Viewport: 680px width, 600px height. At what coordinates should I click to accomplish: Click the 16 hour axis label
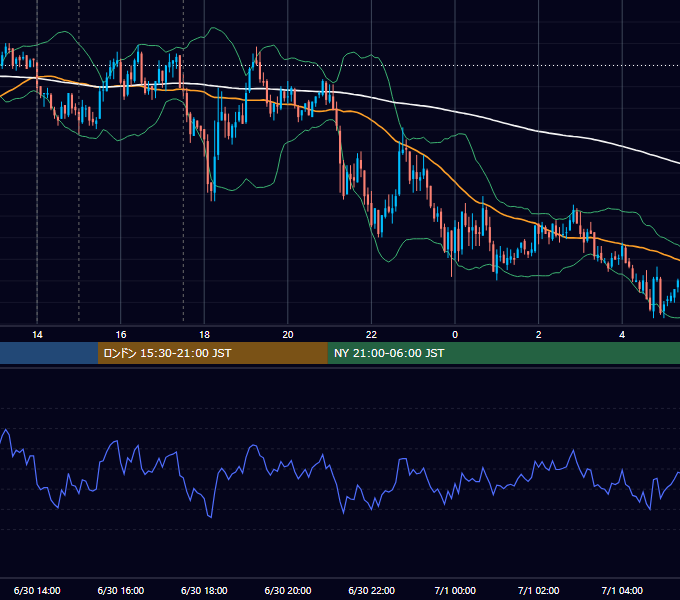[121, 335]
